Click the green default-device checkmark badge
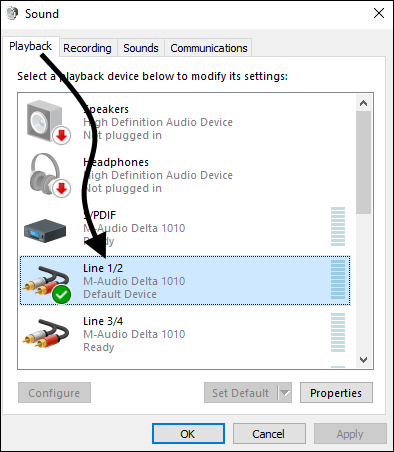394x452 pixels. (x=62, y=295)
